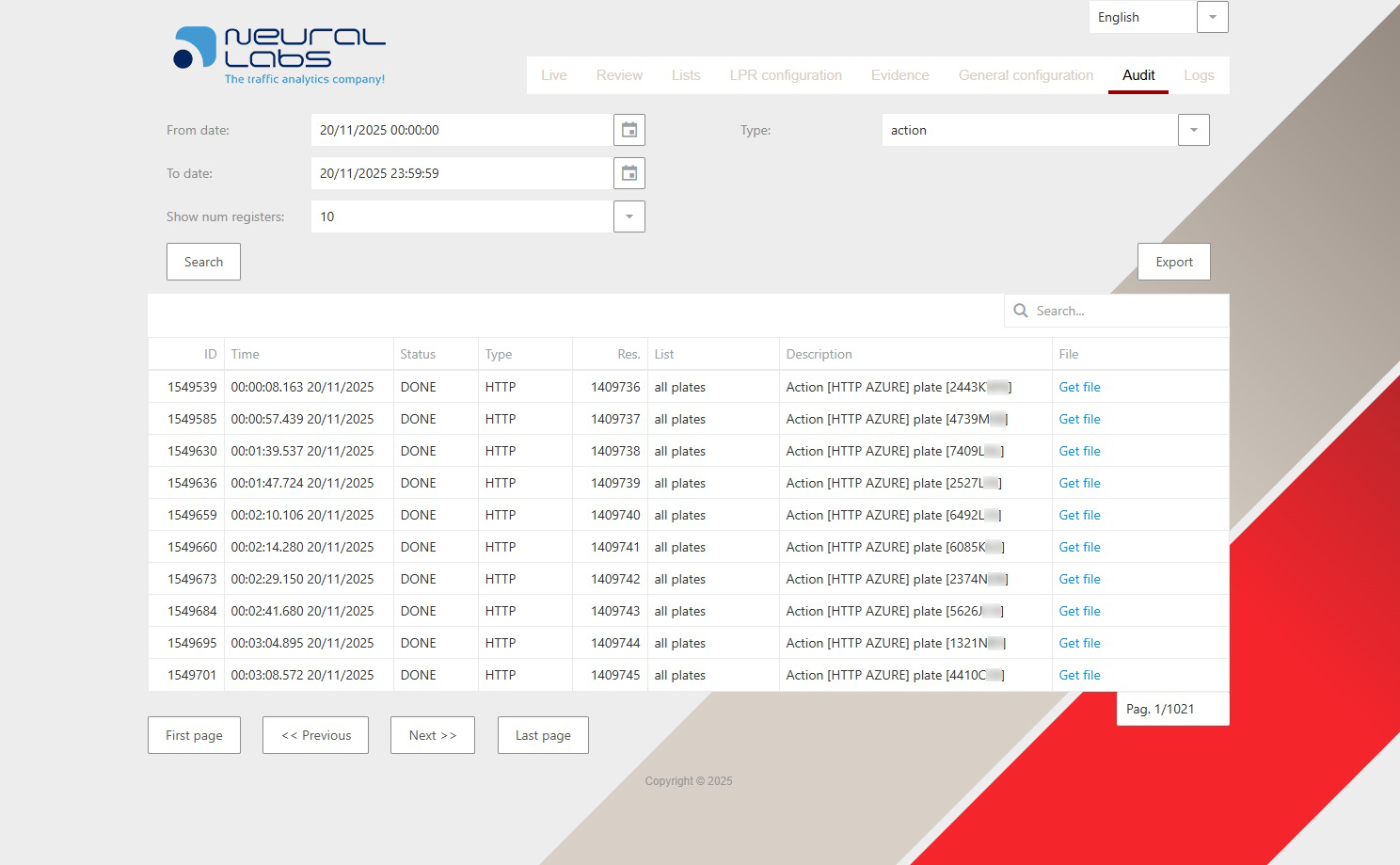
Task: Open the To date calendar picker
Action: tap(629, 173)
